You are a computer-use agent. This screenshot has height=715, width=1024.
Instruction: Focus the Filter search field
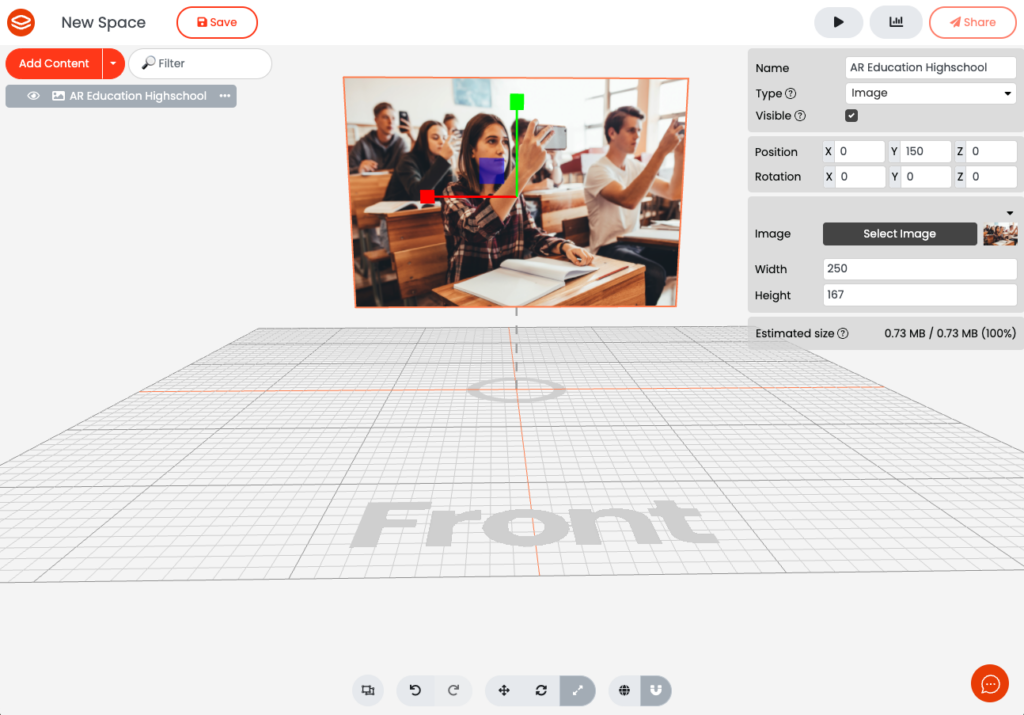(200, 63)
